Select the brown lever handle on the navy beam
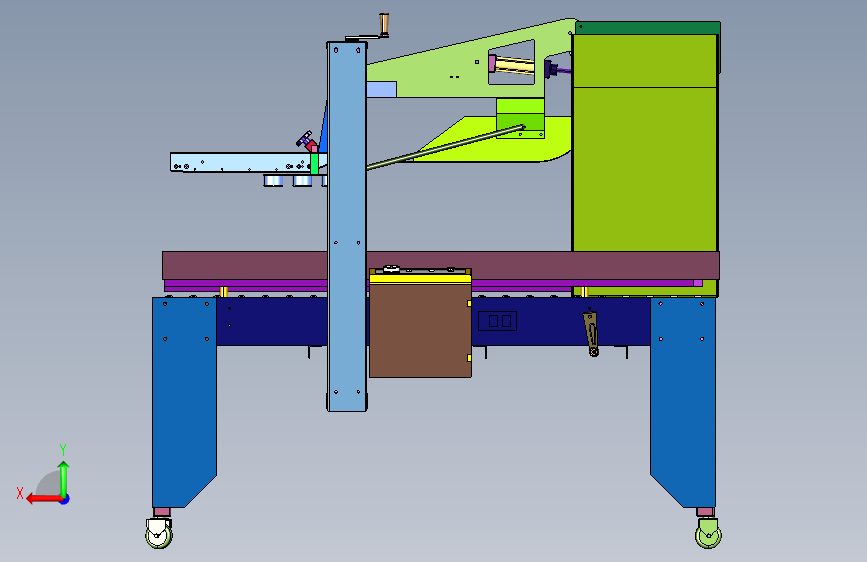867x562 pixels. (591, 334)
